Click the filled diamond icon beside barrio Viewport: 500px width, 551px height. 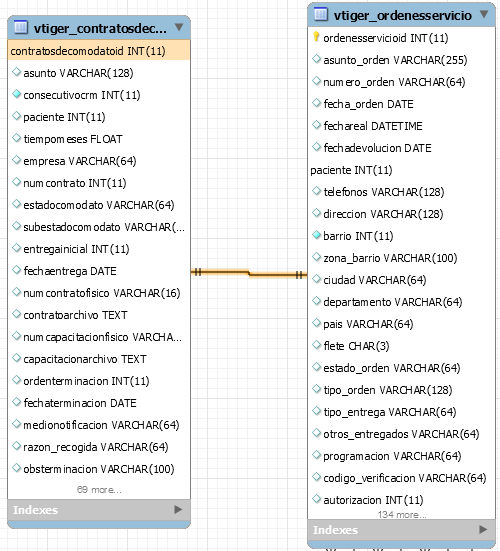coord(317,235)
